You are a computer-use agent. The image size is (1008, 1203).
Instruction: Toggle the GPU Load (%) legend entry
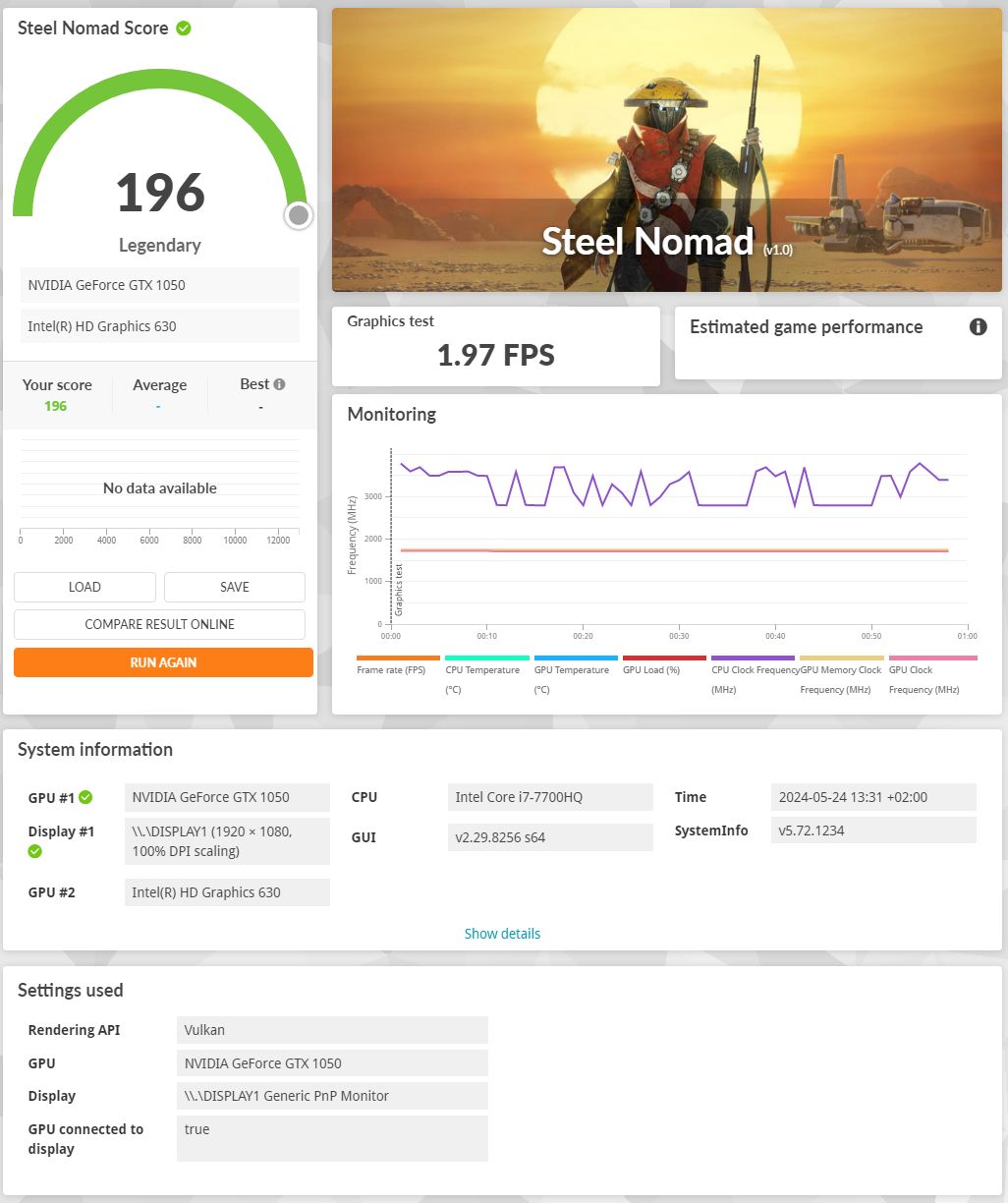point(664,665)
